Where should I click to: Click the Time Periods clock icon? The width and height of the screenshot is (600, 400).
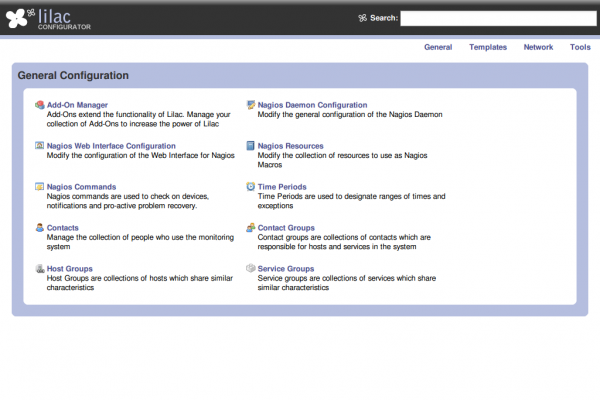click(x=250, y=187)
